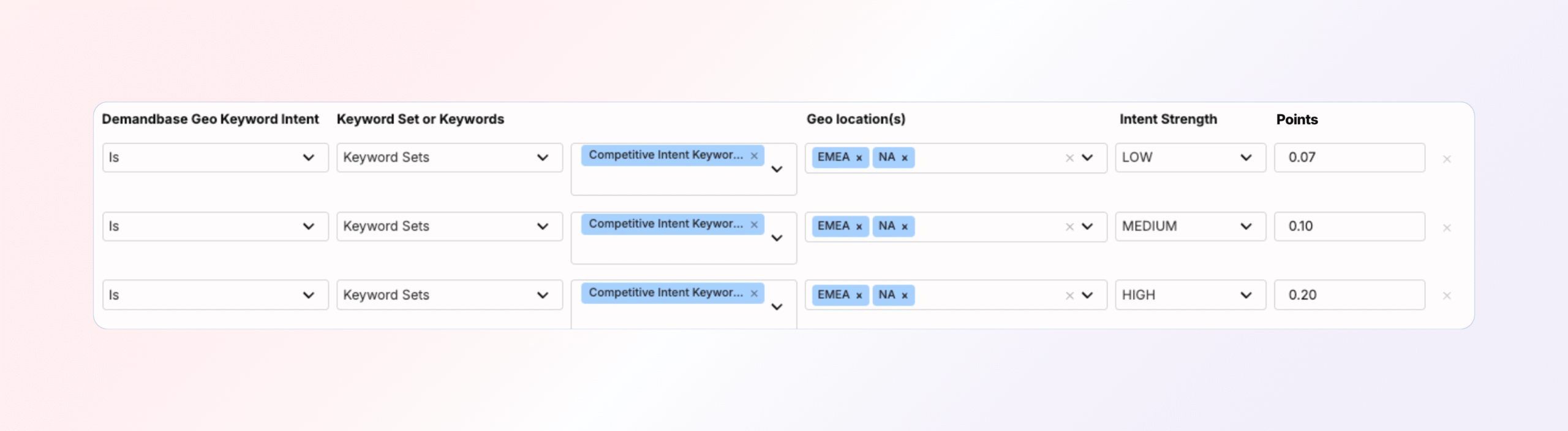
Task: Clear all geo locations in HIGH row
Action: [x=1069, y=296]
